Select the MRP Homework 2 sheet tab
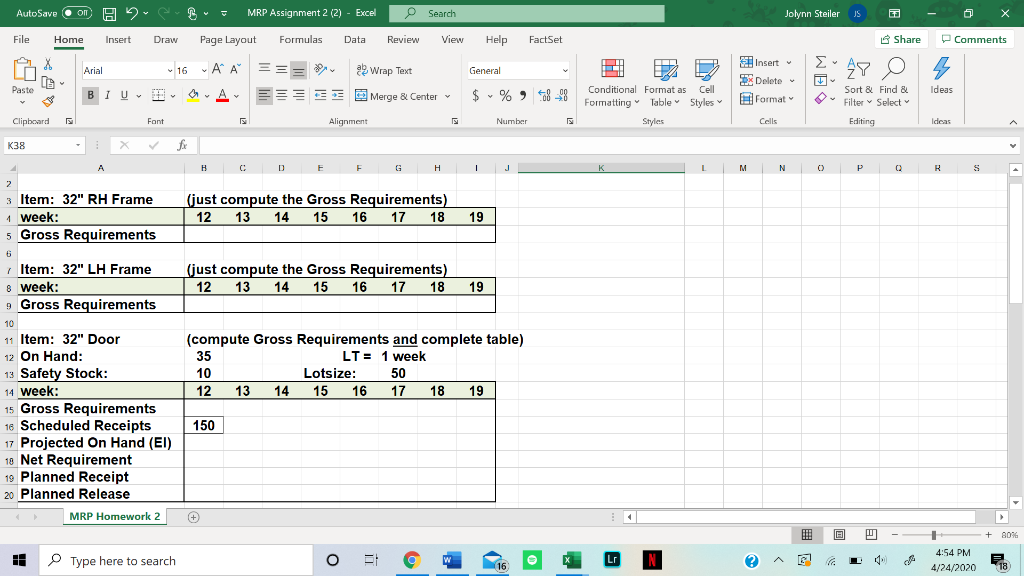 (115, 517)
